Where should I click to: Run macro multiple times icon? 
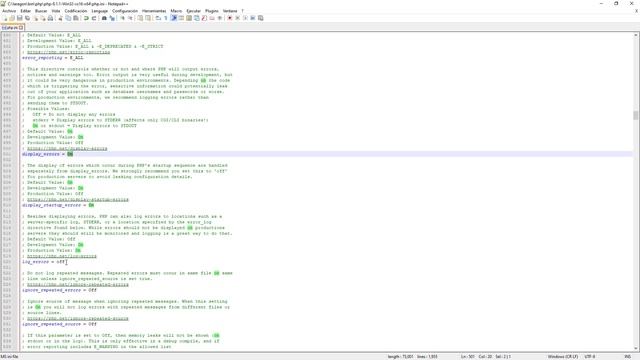point(253,18)
